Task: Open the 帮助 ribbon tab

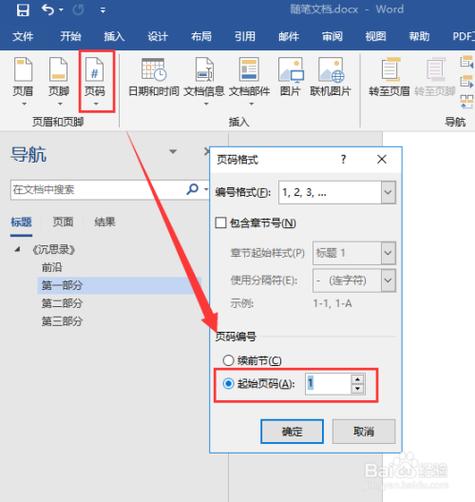Action: pos(419,36)
